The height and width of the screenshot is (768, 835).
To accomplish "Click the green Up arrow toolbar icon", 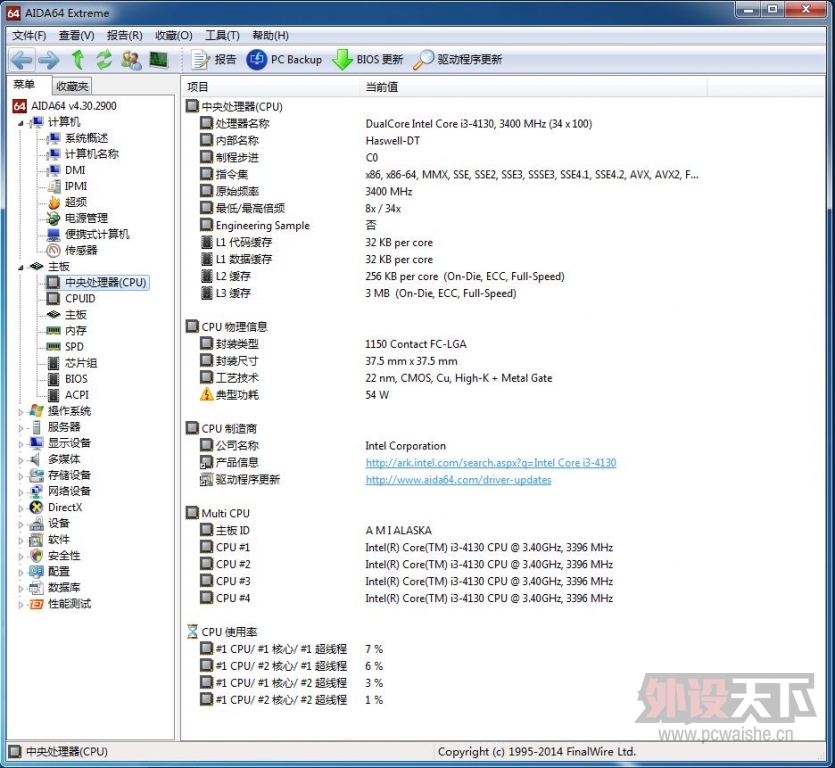I will pyautogui.click(x=78, y=60).
